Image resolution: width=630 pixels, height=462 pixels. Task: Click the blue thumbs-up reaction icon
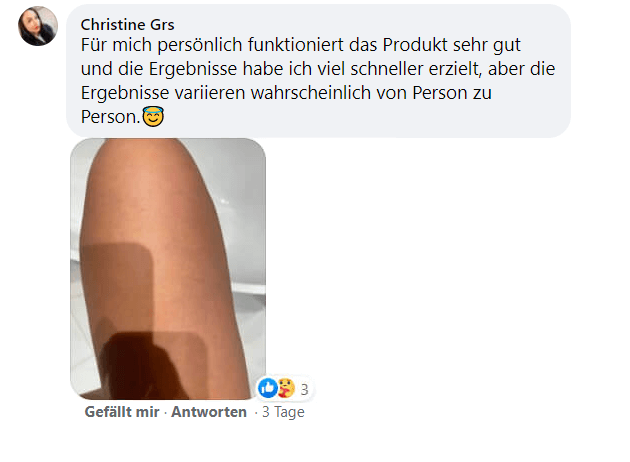pos(267,388)
